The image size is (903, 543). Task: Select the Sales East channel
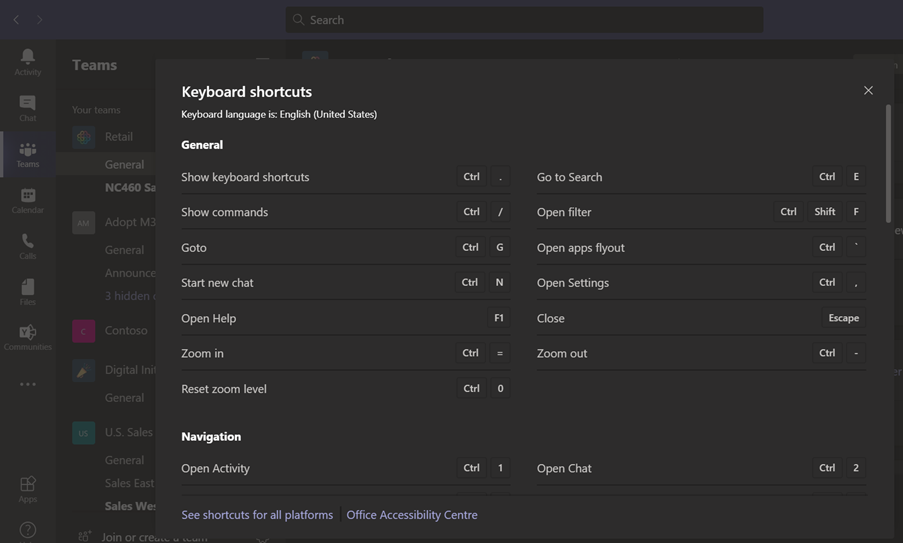tap(130, 483)
